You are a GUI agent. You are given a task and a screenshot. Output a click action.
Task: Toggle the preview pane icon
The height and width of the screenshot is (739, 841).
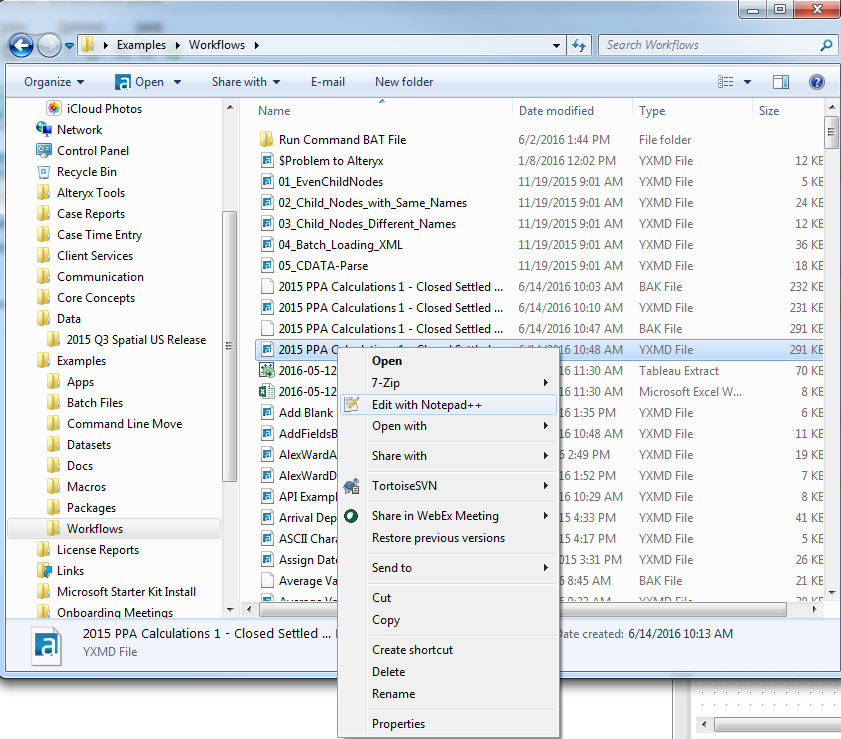point(780,82)
